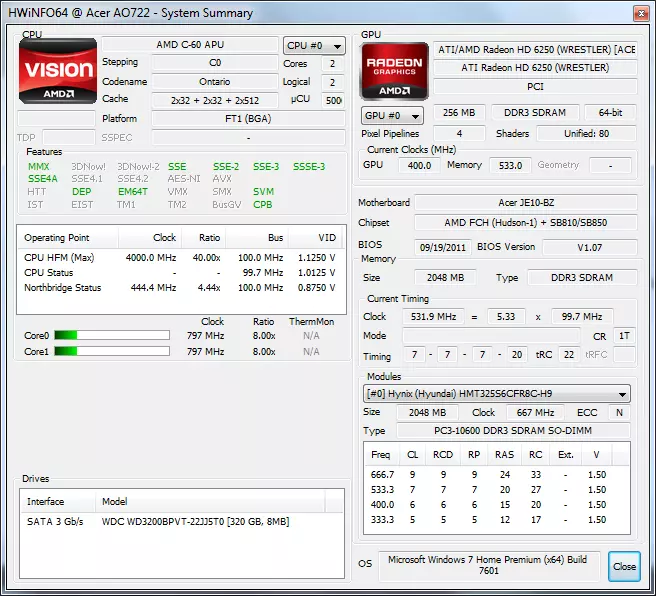Click the Clock column header in operating table
Image resolution: width=656 pixels, height=596 pixels.
(x=150, y=238)
